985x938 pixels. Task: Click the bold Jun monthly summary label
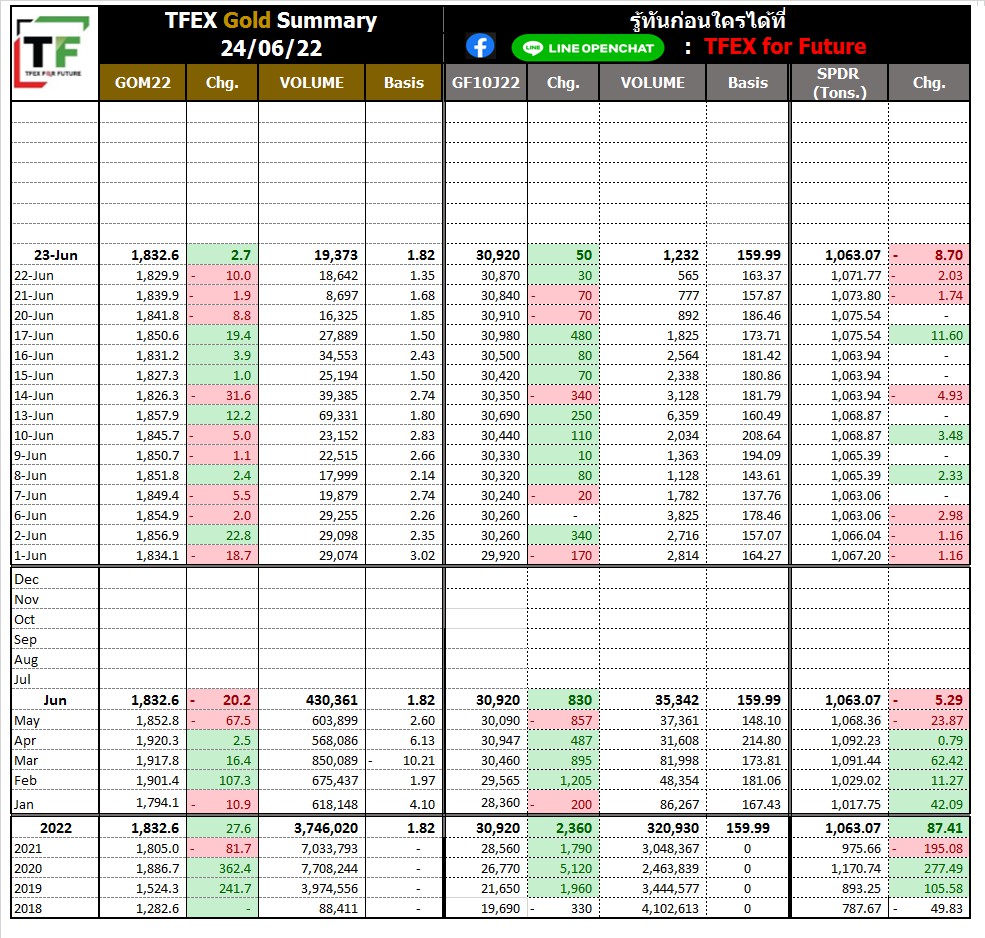(x=55, y=700)
